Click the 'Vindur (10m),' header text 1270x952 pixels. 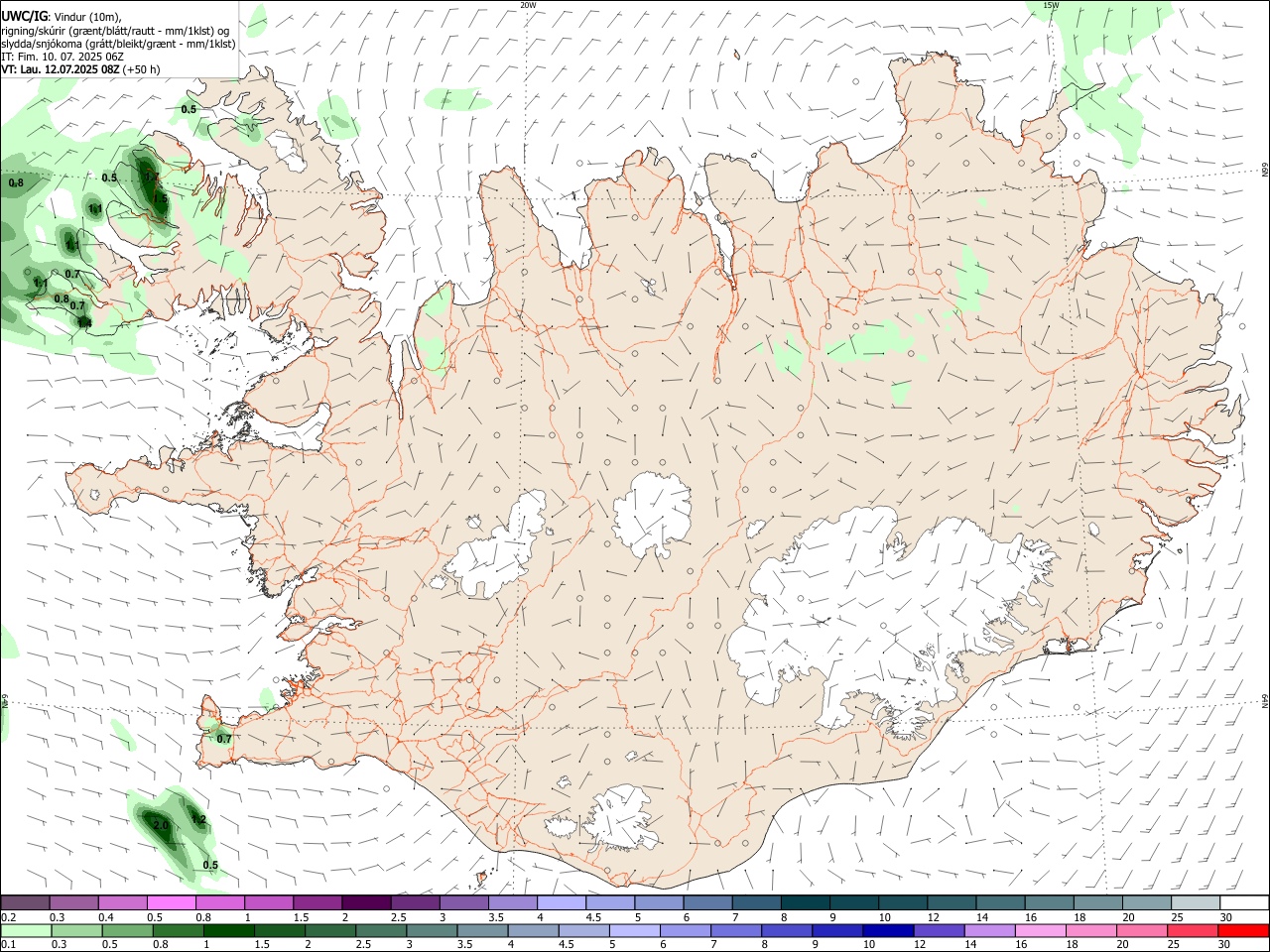[x=86, y=18]
